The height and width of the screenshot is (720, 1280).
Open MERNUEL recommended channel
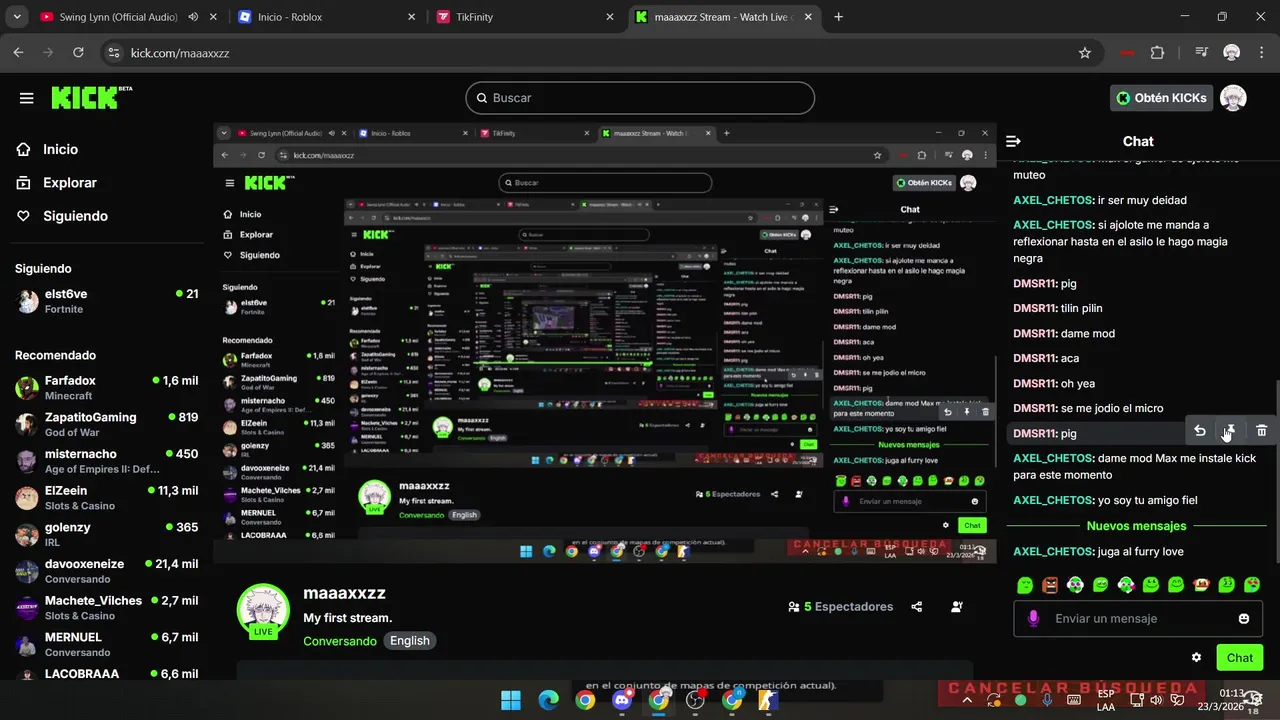[x=106, y=644]
